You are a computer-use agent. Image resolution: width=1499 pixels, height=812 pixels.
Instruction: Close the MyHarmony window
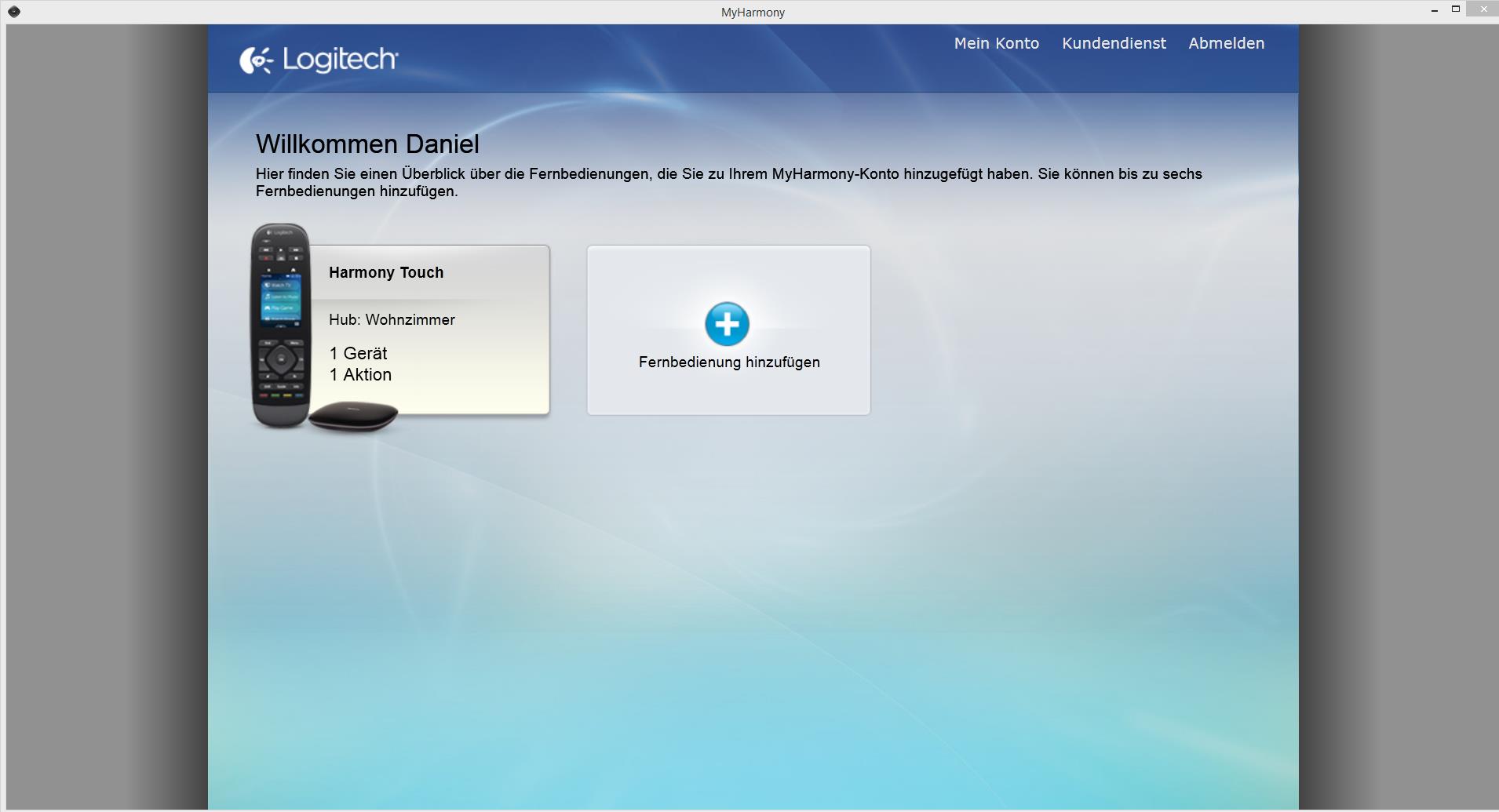click(1483, 9)
